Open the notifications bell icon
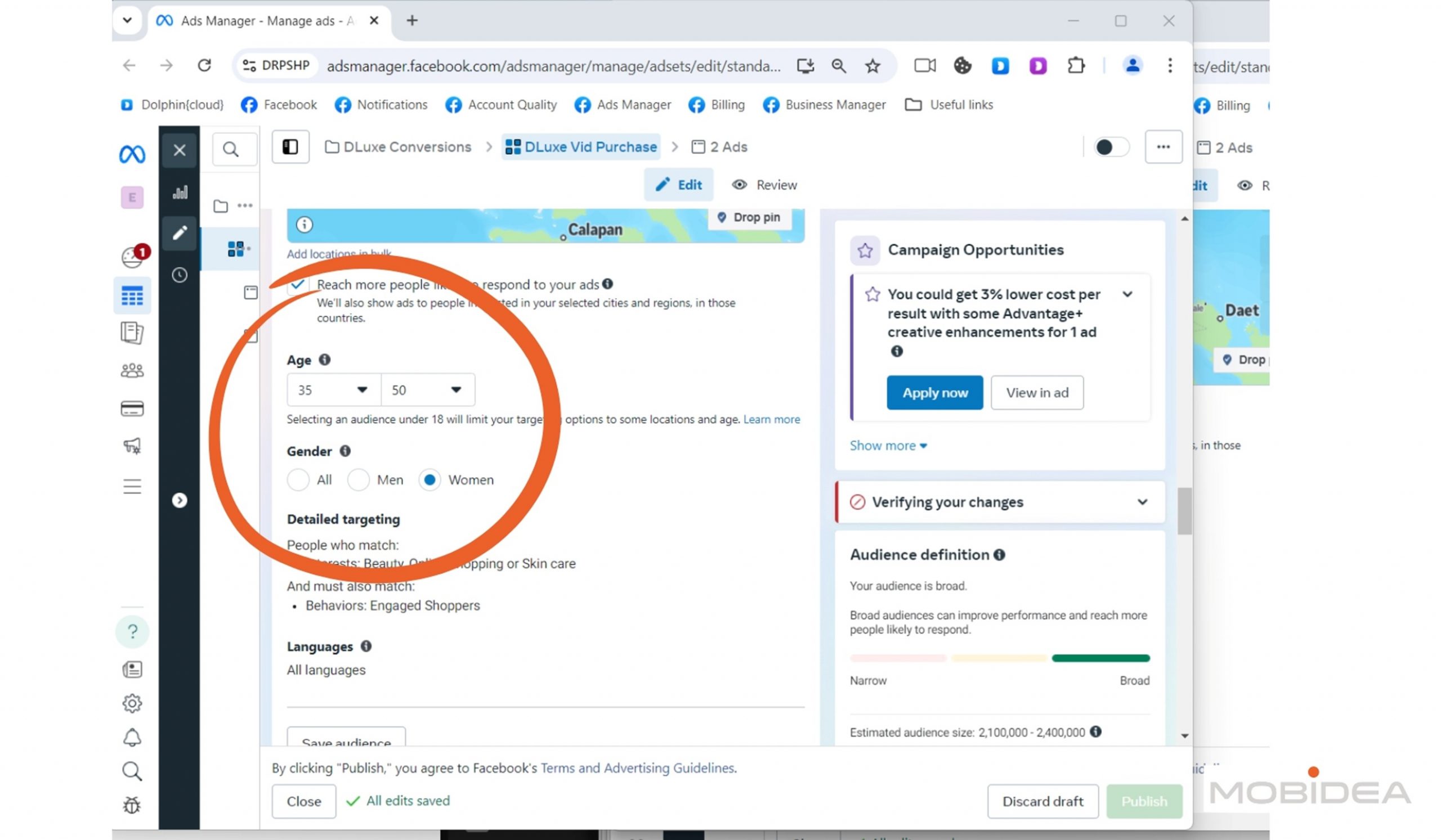This screenshot has width=1441, height=840. click(x=132, y=738)
